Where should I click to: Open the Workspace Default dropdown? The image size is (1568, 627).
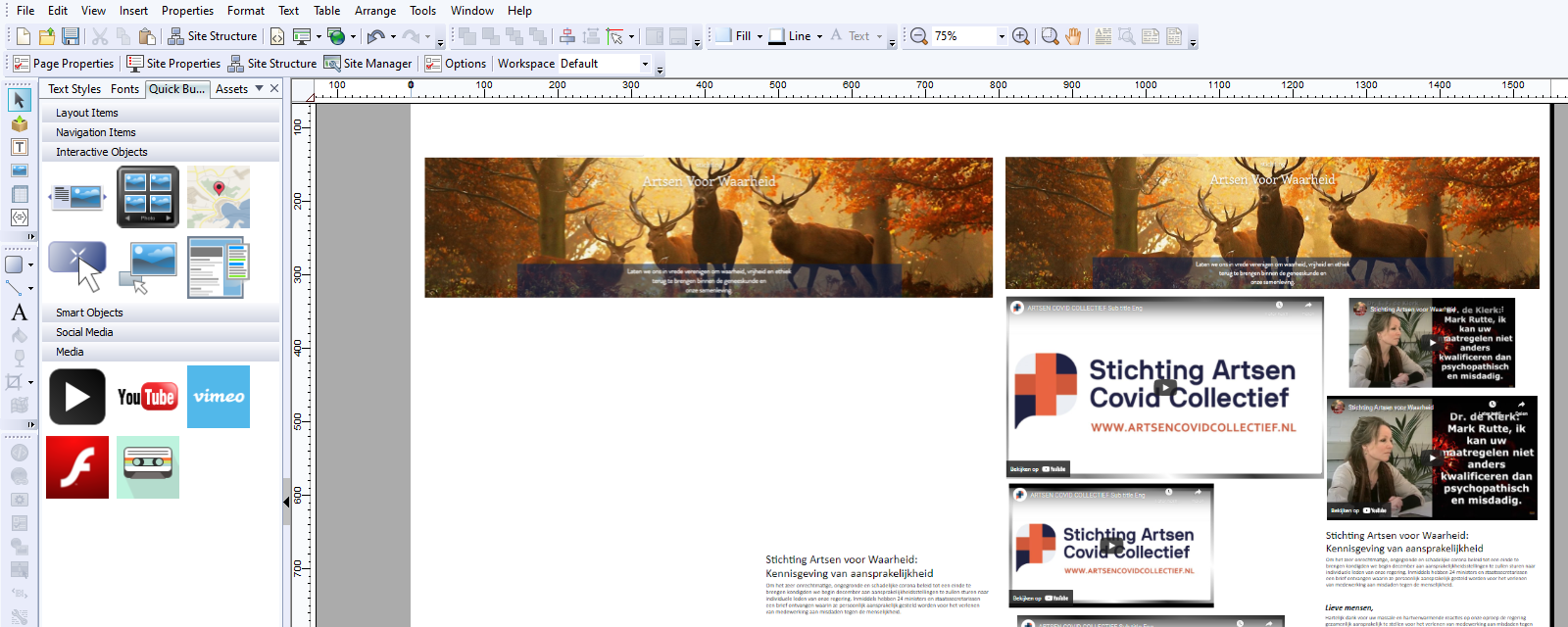pyautogui.click(x=645, y=64)
